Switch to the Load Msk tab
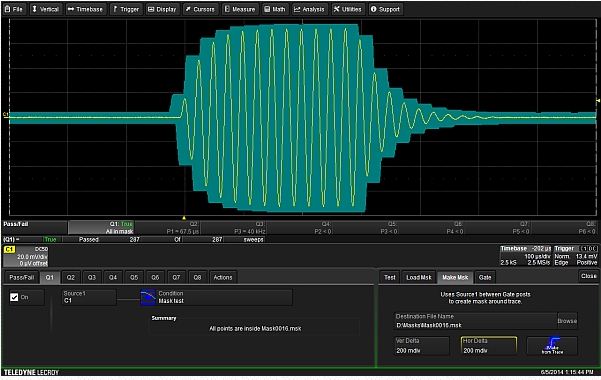Screen dimensions: 601x380 coord(419,277)
